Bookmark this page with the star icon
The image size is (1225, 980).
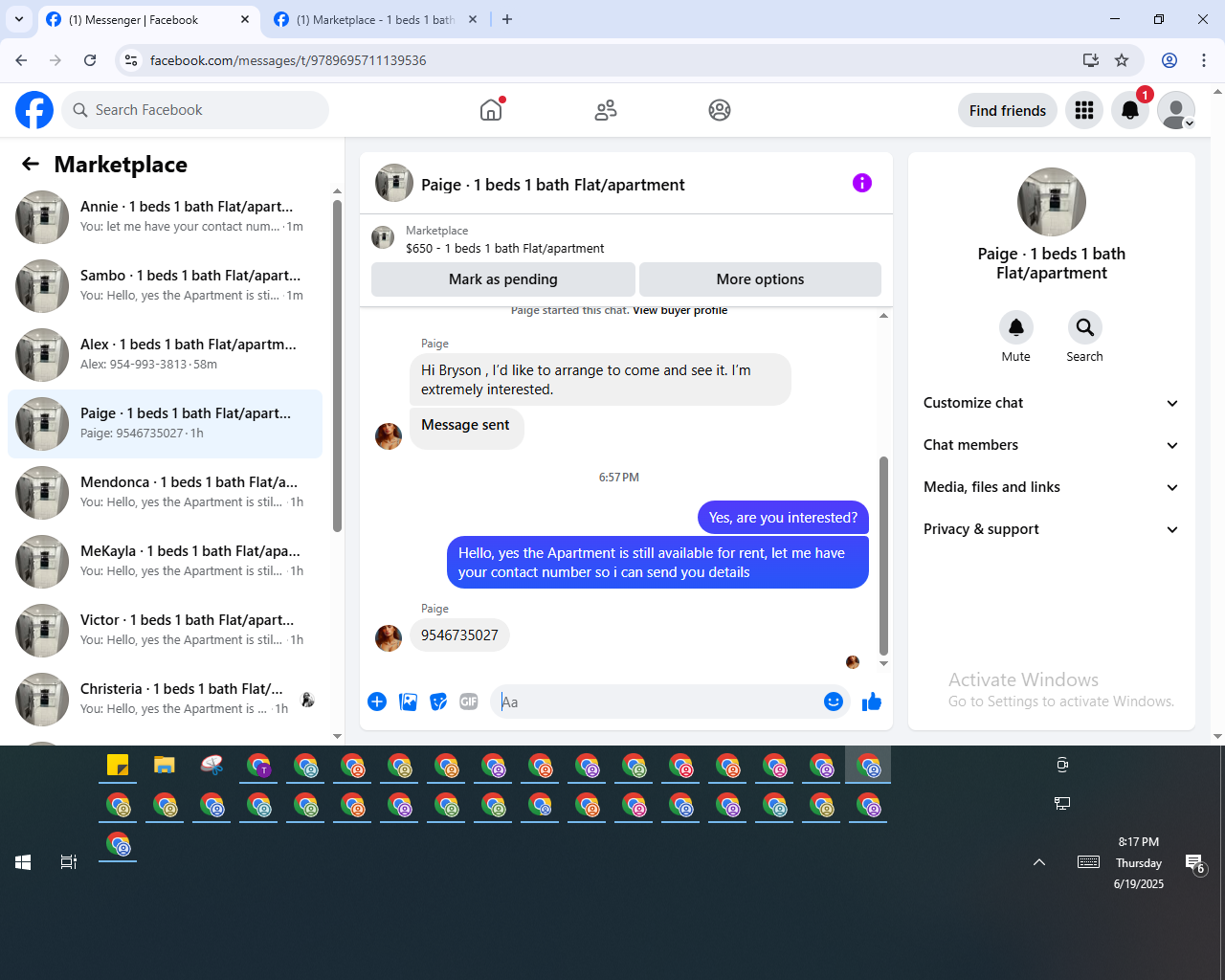[1122, 60]
